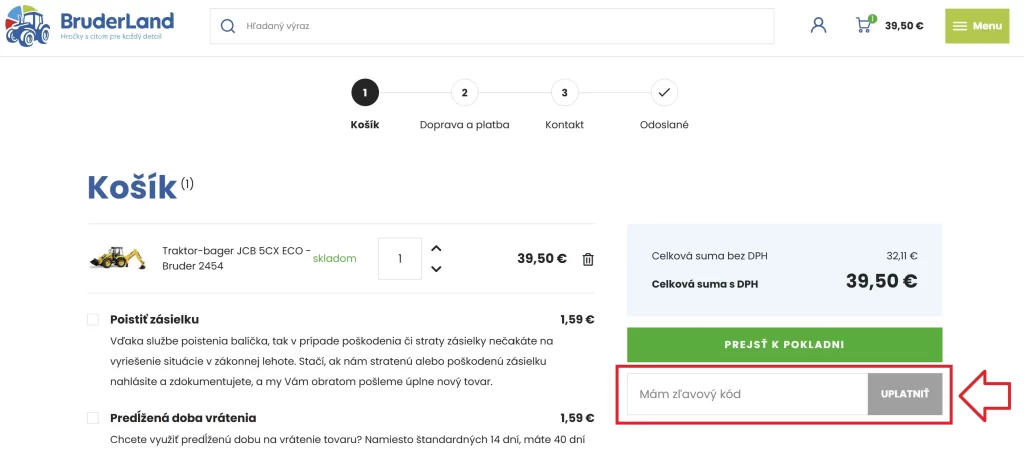Click the hamburger icon in Menu button

click(x=959, y=26)
